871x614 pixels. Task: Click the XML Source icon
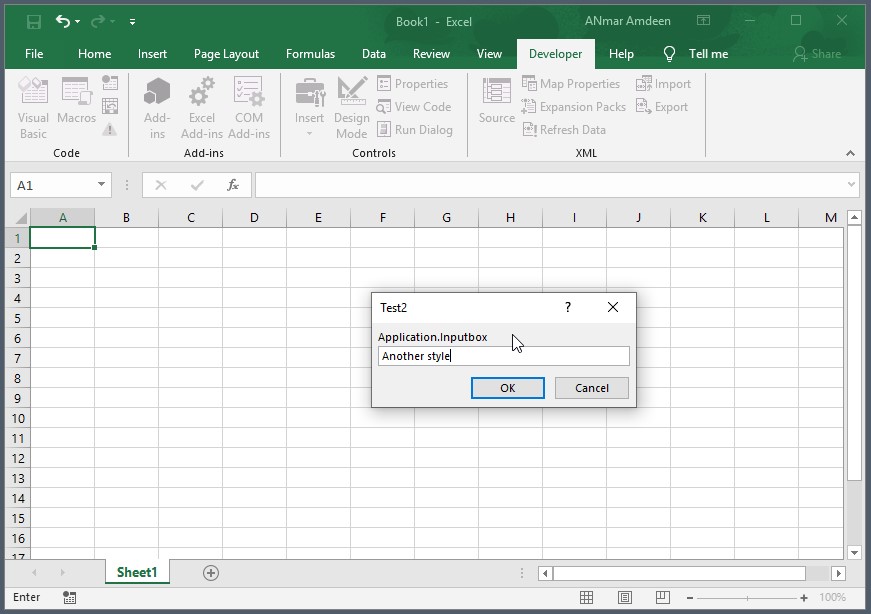[x=496, y=100]
